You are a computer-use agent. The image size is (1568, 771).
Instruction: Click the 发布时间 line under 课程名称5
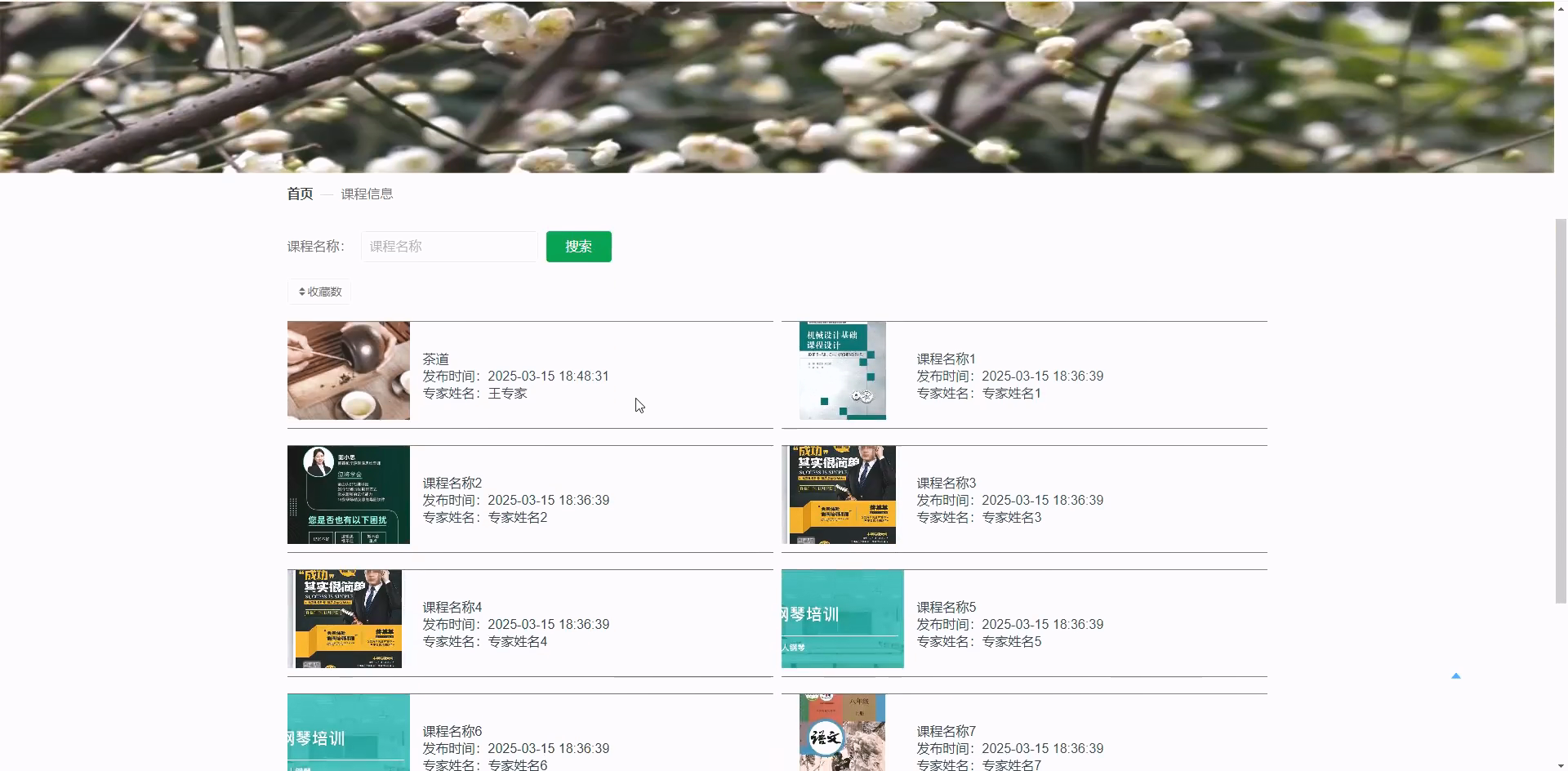(1009, 624)
